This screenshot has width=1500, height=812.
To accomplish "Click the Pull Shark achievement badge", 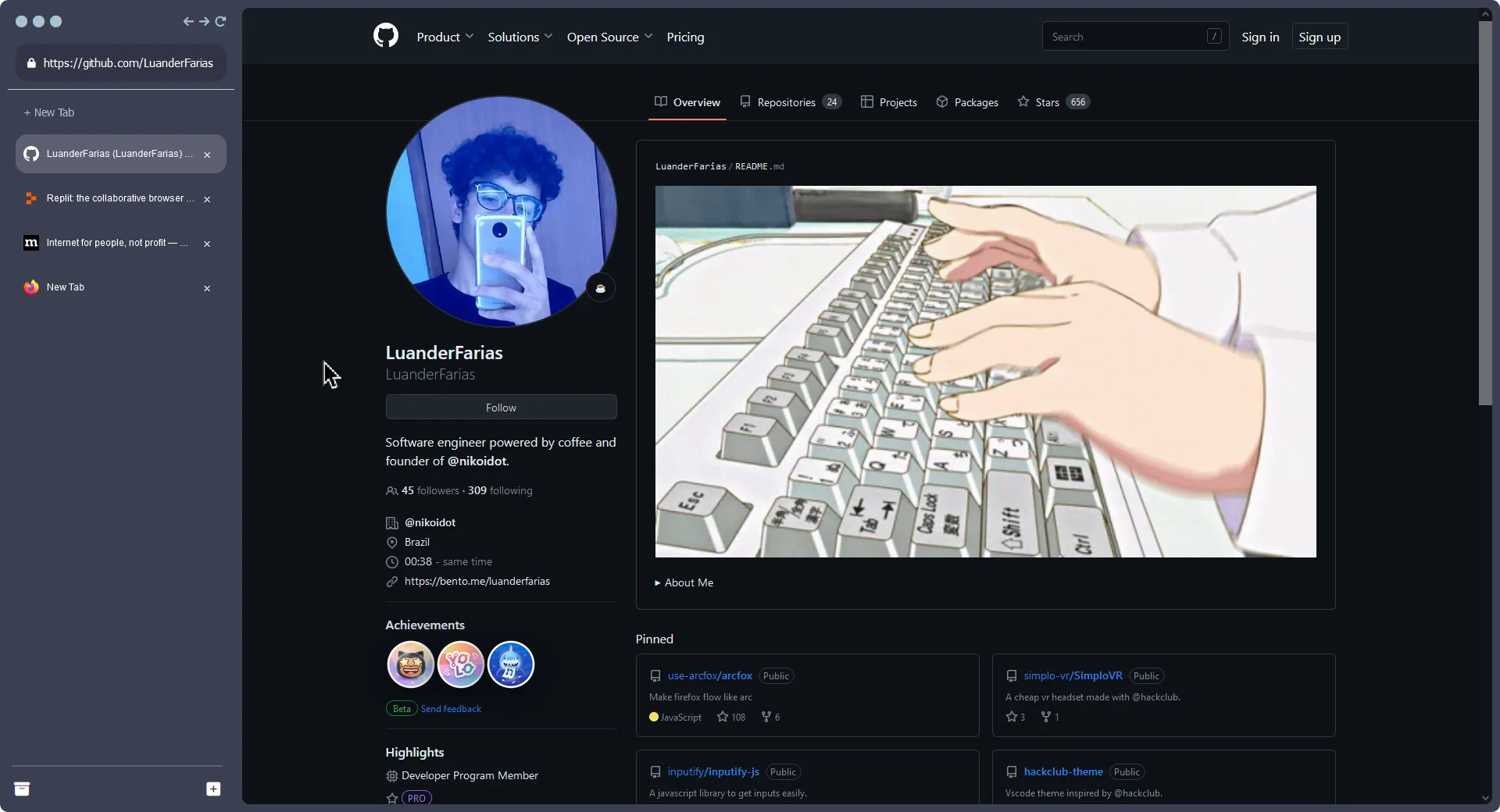I will [511, 664].
